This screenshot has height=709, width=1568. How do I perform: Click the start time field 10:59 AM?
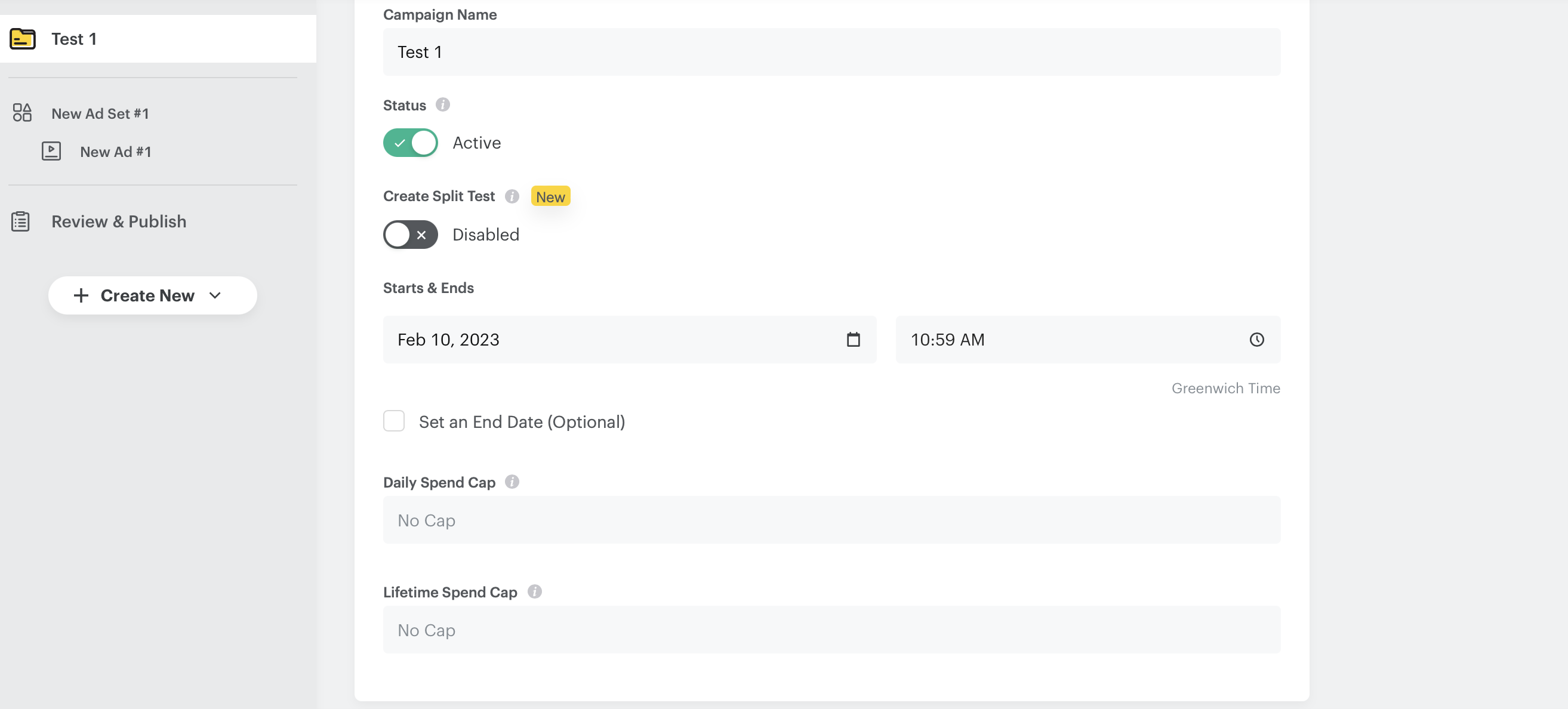point(1088,340)
